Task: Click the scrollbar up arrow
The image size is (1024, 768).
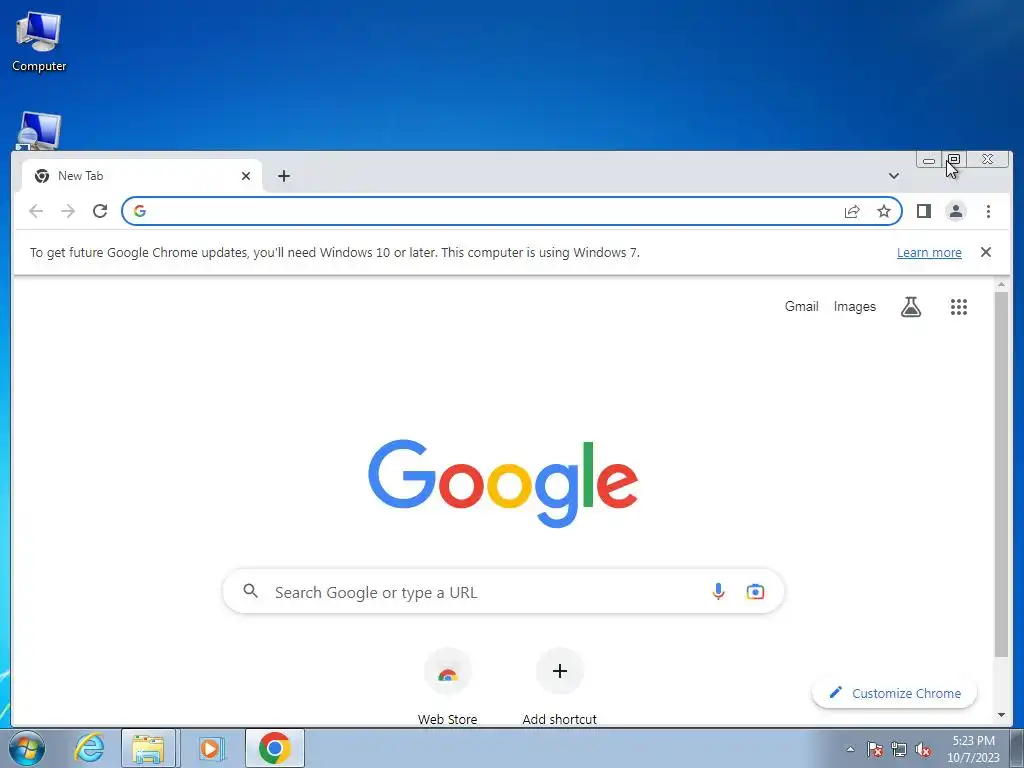Action: click(1001, 285)
